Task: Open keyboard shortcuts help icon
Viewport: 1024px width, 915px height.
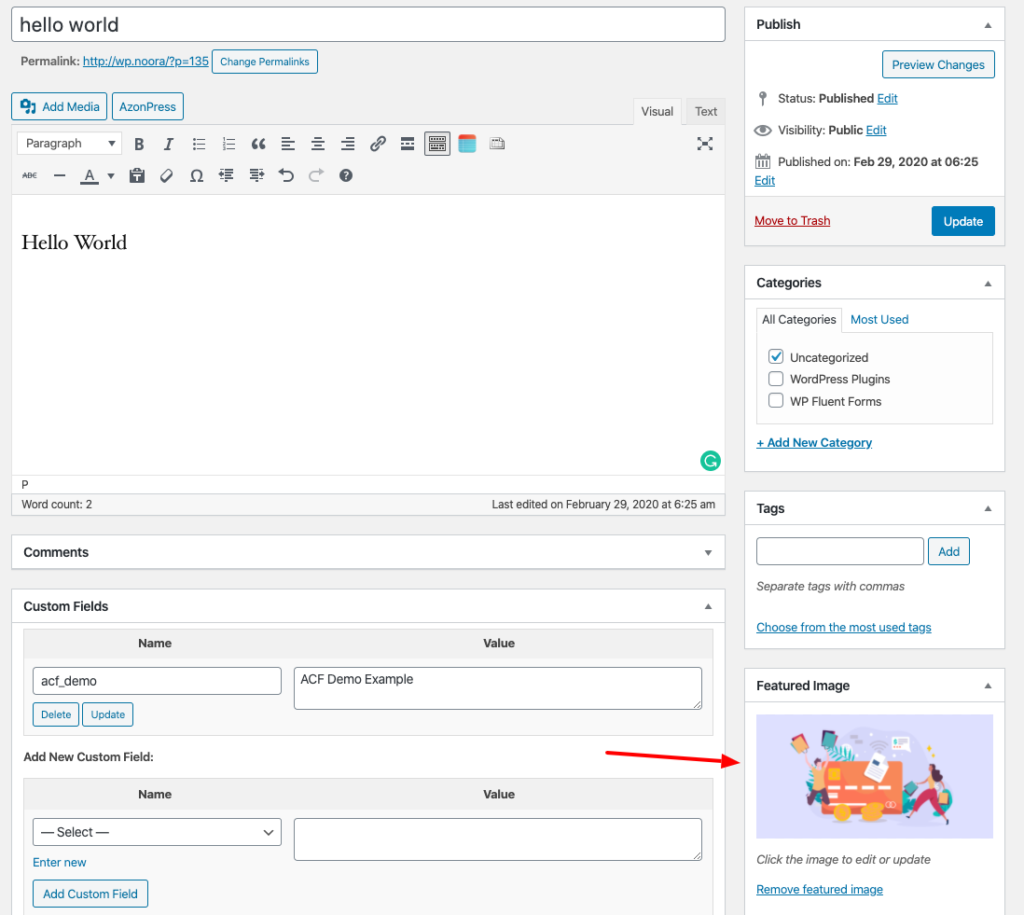Action: pos(346,176)
